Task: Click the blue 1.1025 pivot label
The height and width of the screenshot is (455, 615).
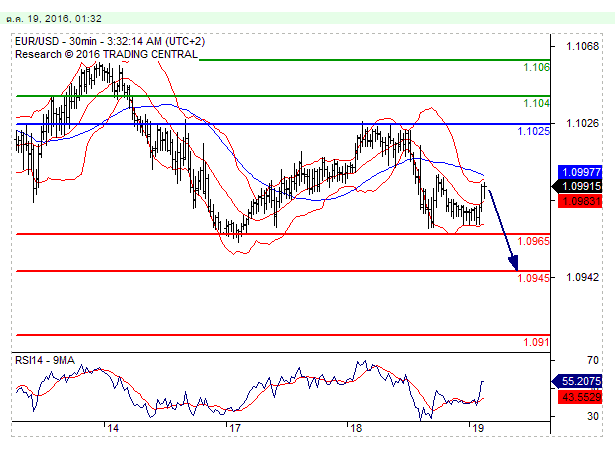Action: click(533, 131)
